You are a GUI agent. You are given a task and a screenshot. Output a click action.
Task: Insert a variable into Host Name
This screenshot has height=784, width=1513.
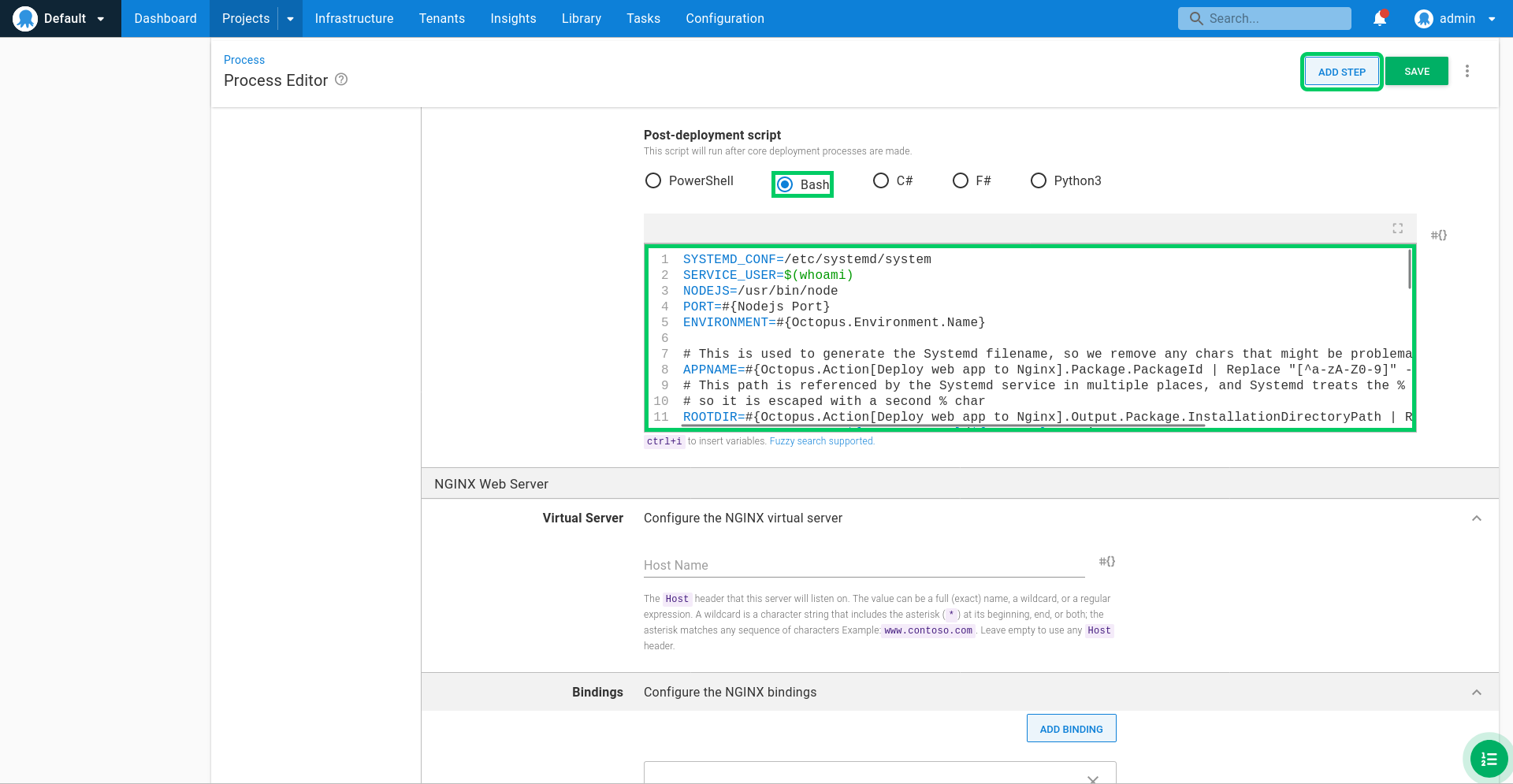[1107, 561]
